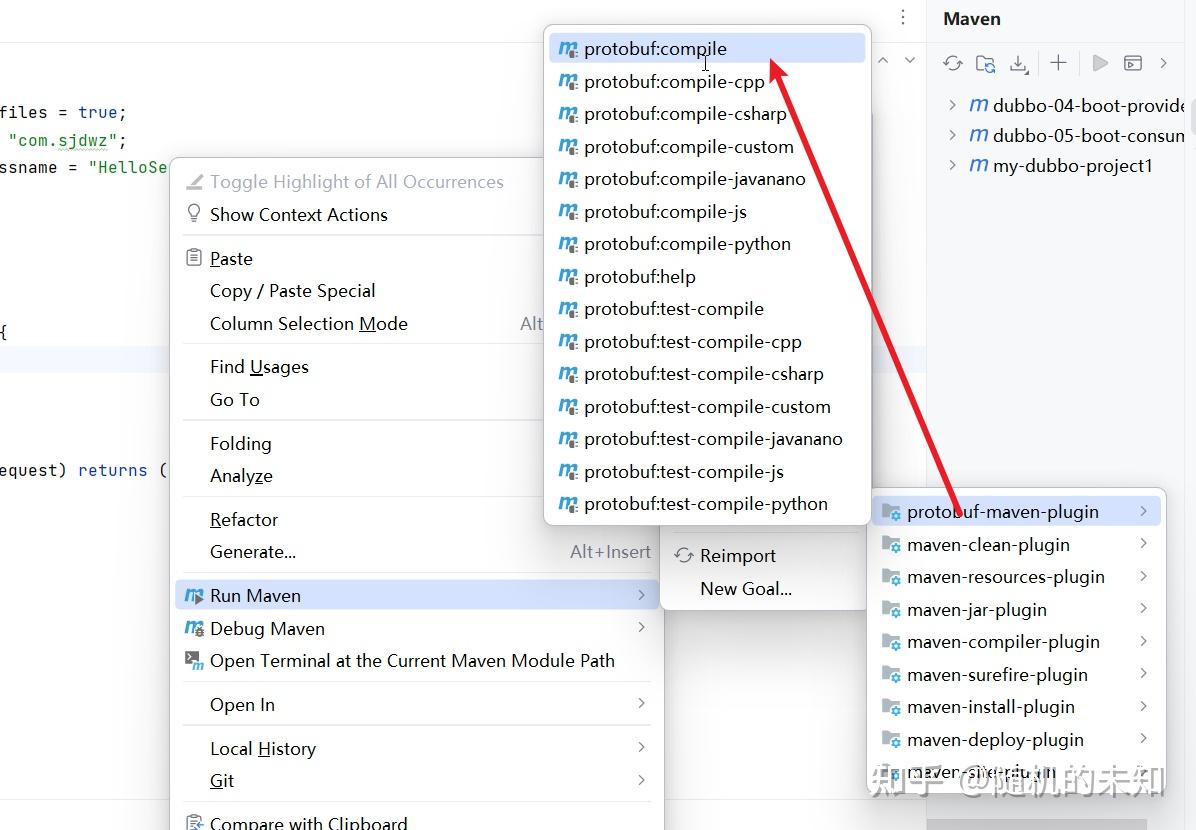This screenshot has width=1196, height=830.
Task: Select protobuf:compile-python goal
Action: pyautogui.click(x=687, y=244)
